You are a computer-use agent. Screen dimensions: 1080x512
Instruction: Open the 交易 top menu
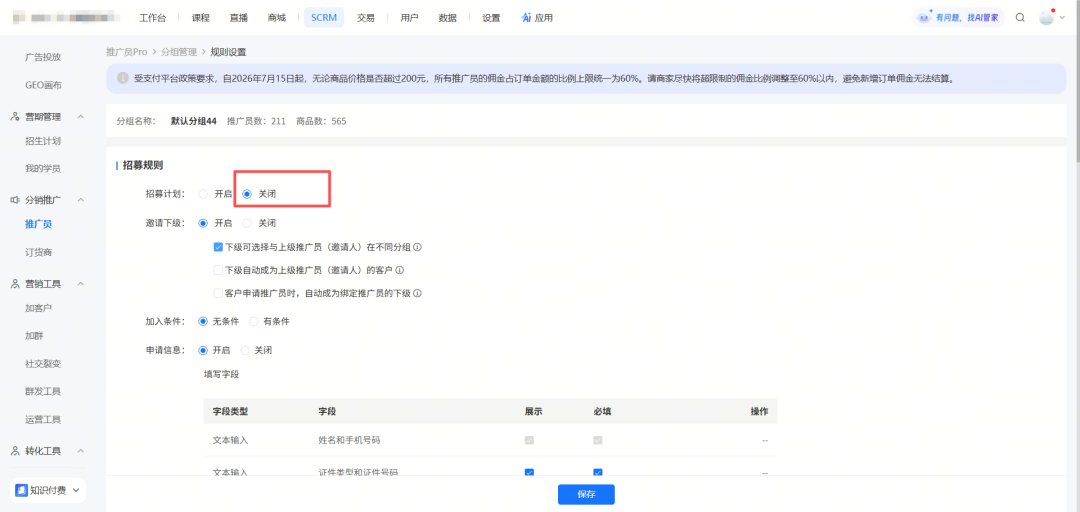366,18
